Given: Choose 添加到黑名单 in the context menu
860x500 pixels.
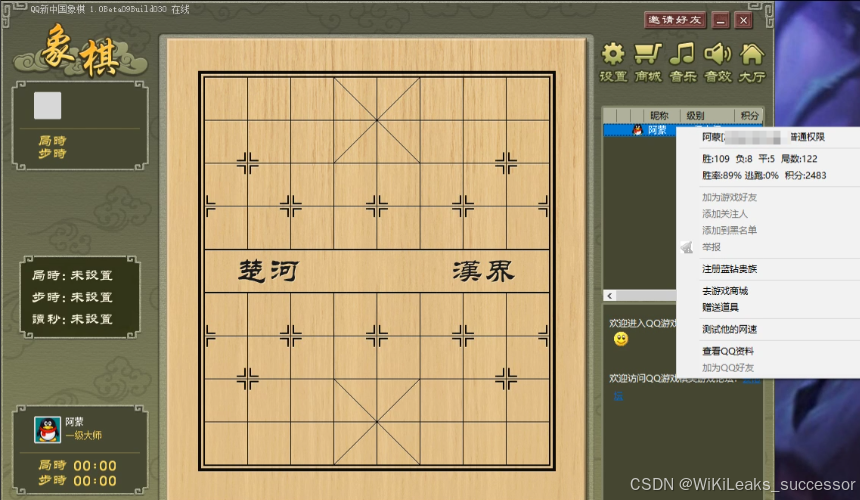Looking at the screenshot, I should coord(729,230).
